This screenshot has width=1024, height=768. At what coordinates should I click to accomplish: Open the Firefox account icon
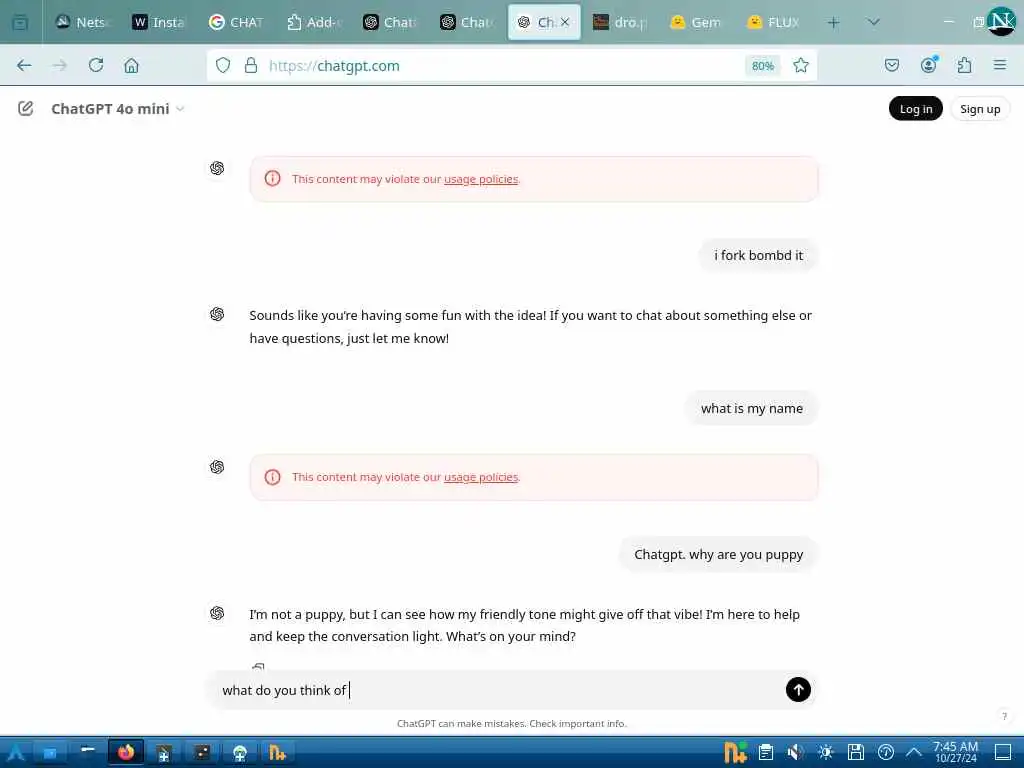pyautogui.click(x=928, y=65)
